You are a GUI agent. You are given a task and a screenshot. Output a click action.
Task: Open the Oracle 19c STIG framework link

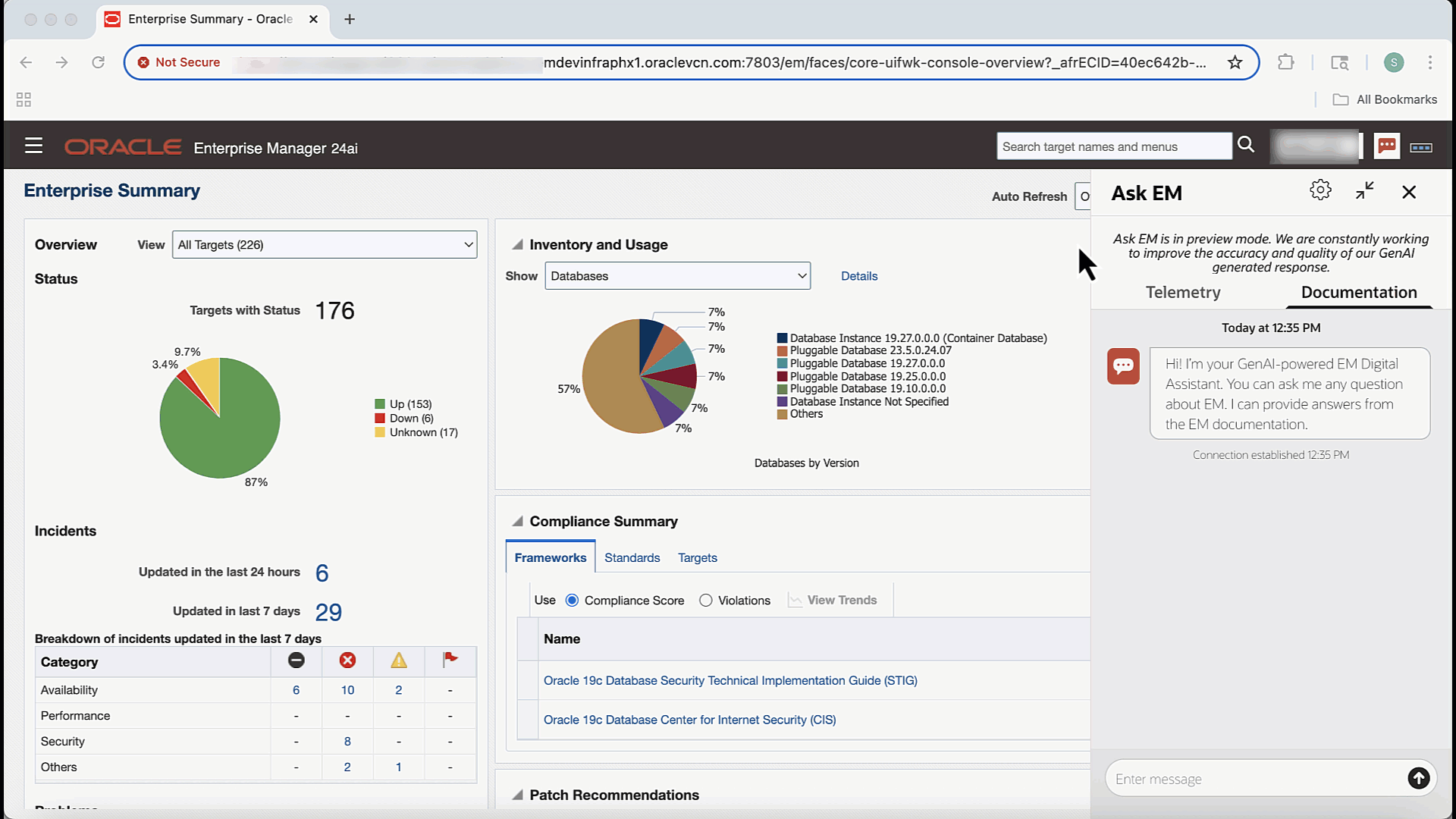[x=730, y=681]
